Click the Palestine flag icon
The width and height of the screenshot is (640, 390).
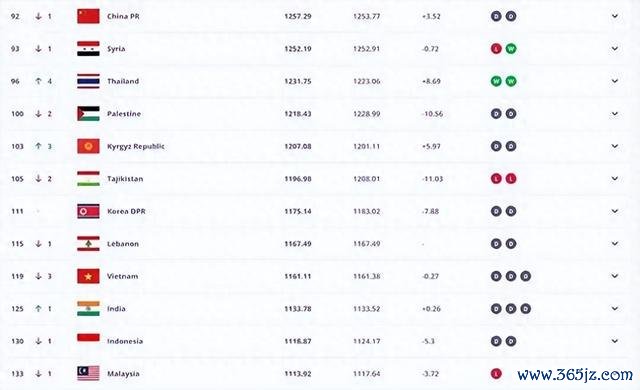[88, 114]
